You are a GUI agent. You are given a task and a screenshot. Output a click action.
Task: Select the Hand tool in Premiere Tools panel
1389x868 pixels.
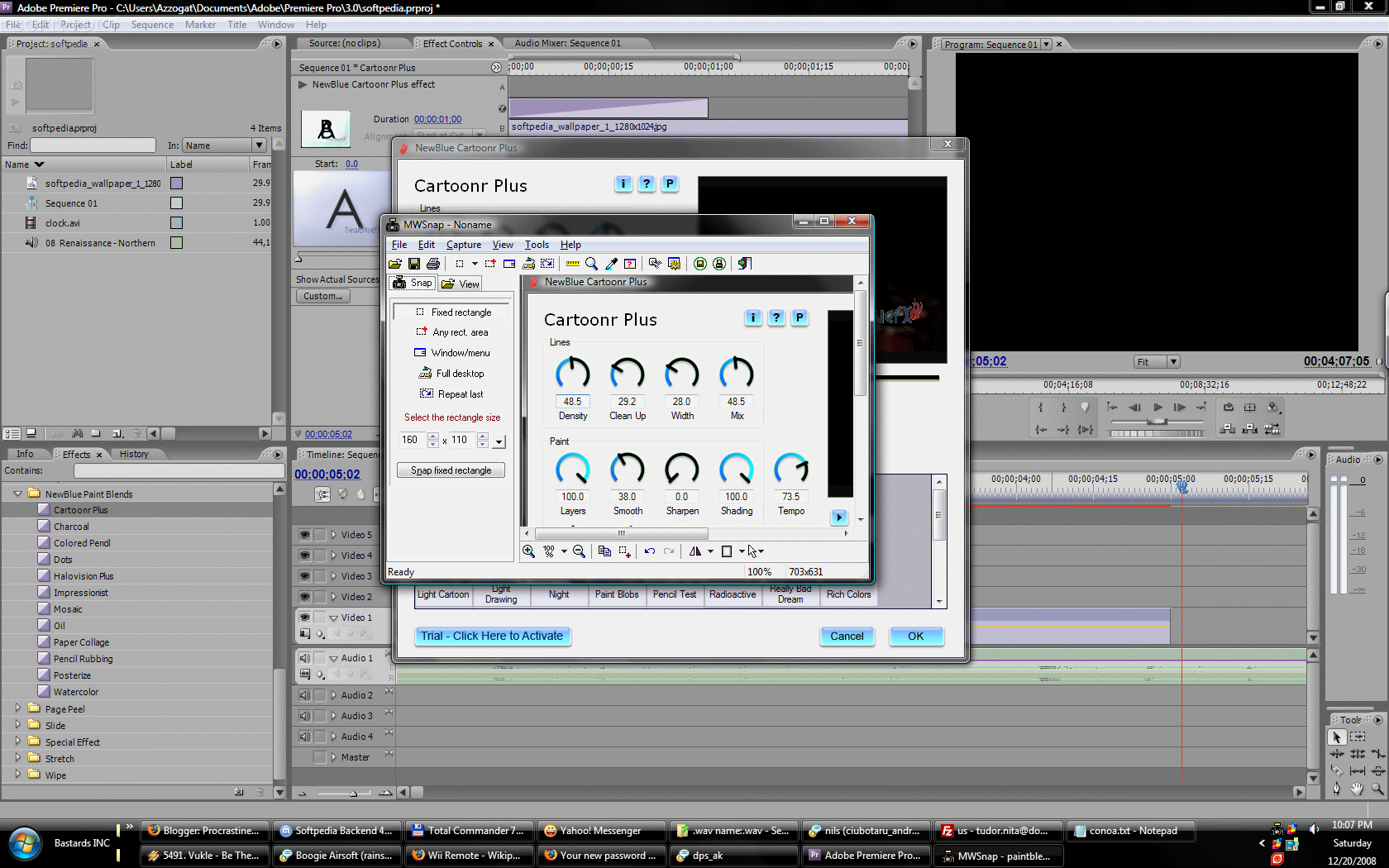1357,789
